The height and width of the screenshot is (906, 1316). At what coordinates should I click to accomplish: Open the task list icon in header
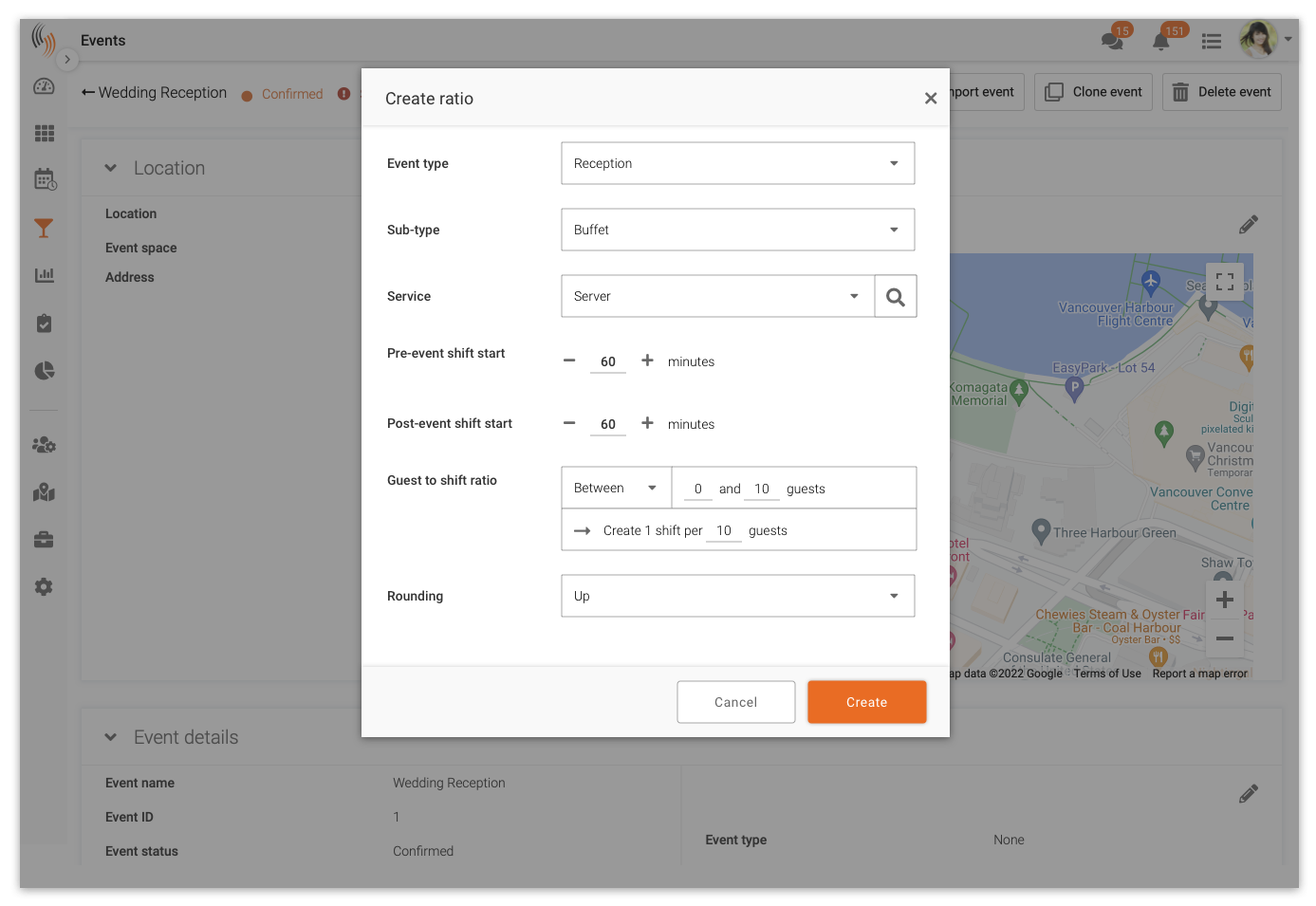(x=1212, y=41)
